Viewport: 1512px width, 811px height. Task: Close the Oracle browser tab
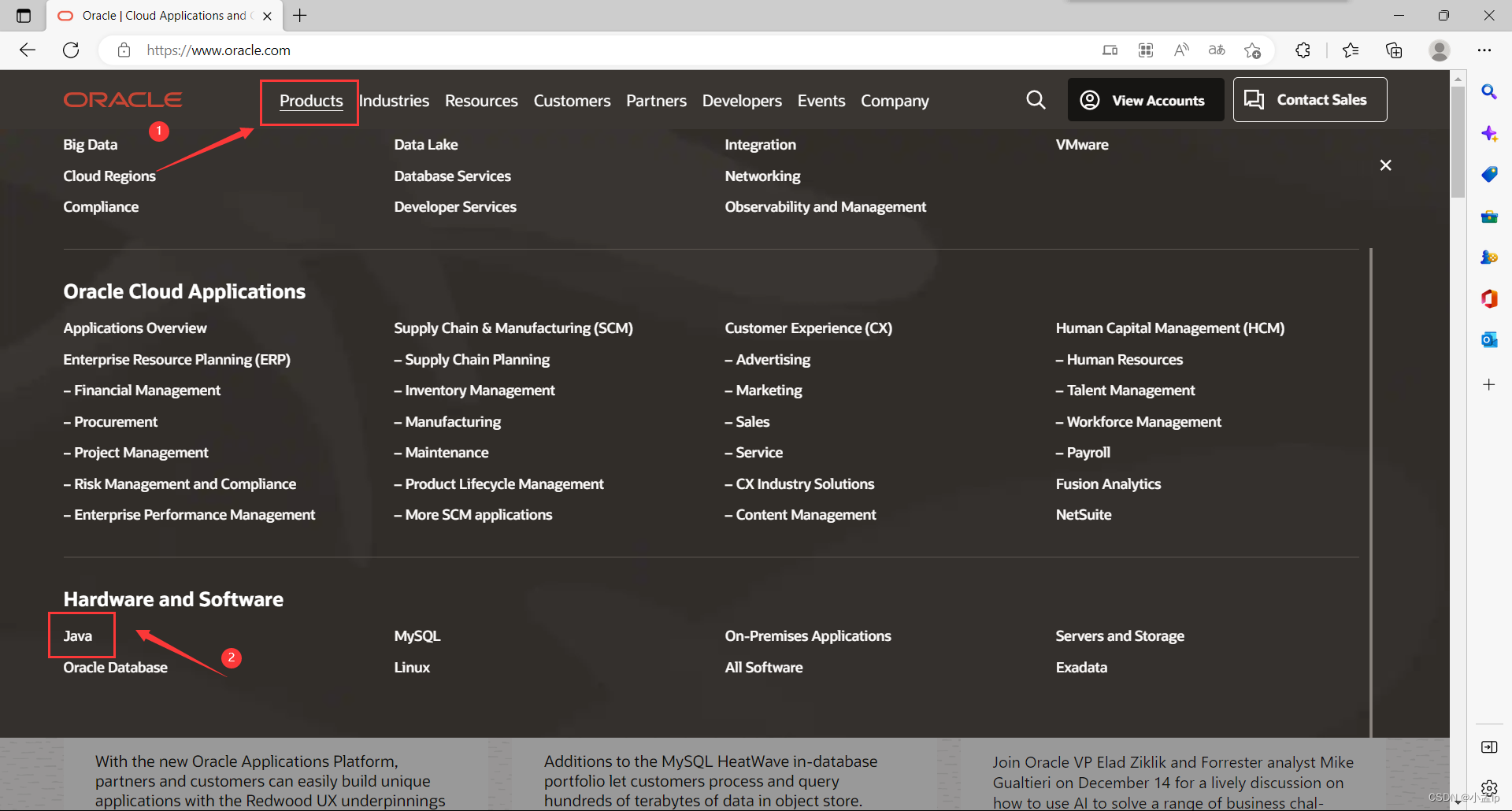pyautogui.click(x=267, y=16)
